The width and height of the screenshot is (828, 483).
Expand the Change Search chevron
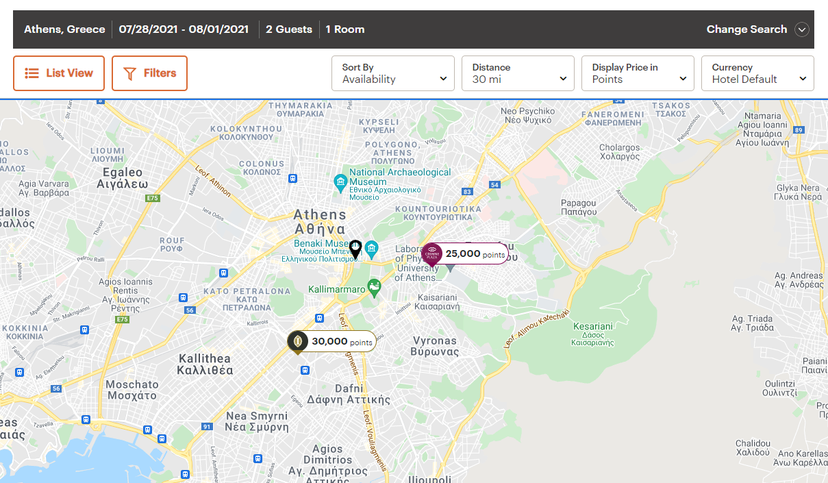801,30
